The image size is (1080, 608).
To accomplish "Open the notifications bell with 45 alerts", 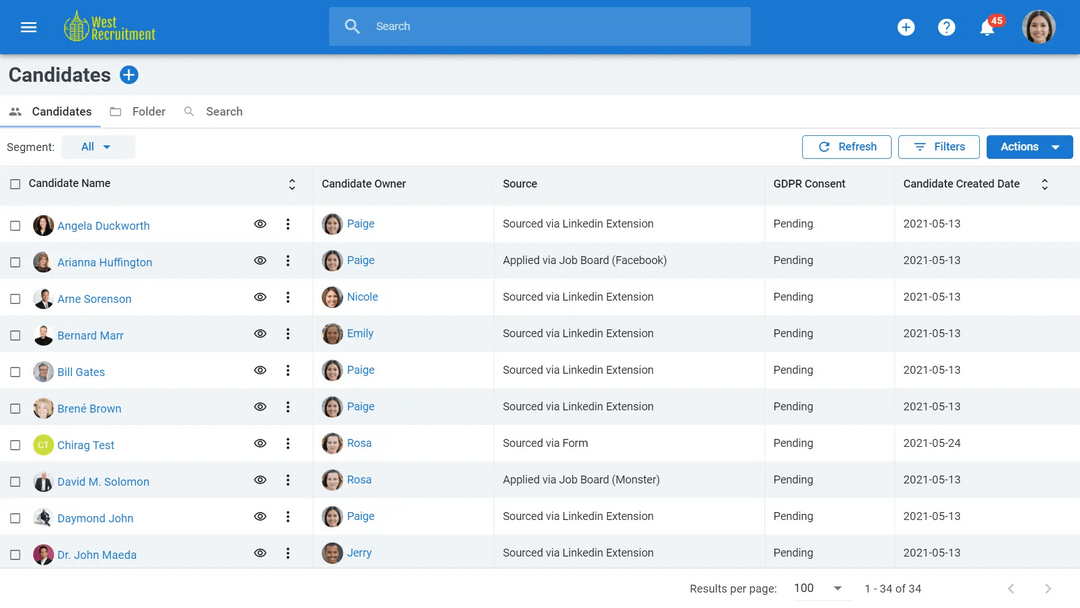I will coord(986,27).
